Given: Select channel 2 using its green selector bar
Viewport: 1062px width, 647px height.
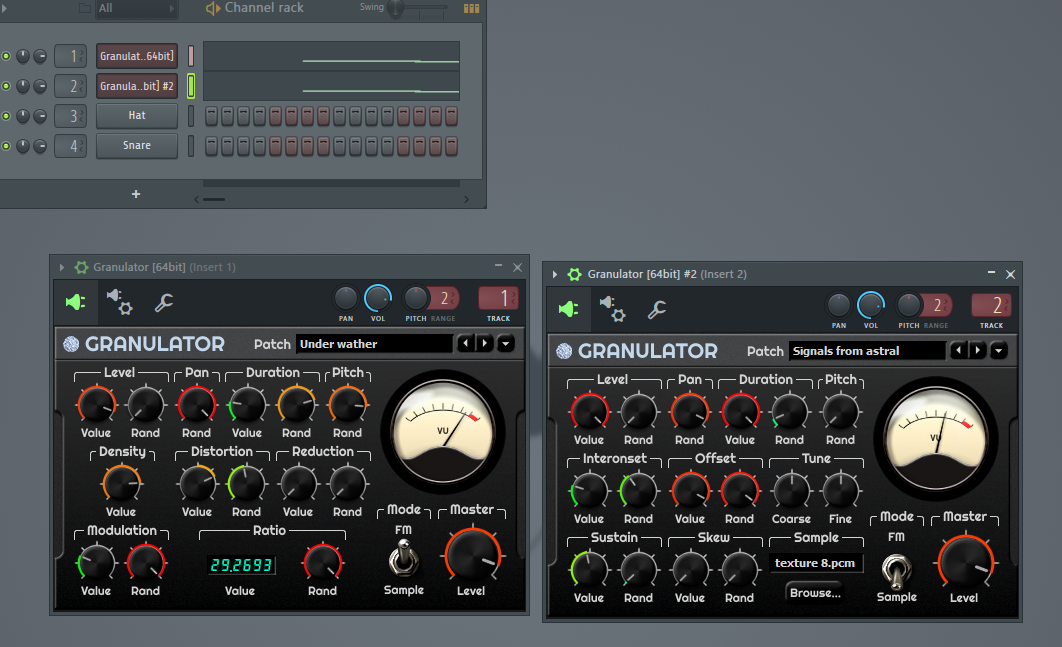Looking at the screenshot, I should [x=191, y=86].
